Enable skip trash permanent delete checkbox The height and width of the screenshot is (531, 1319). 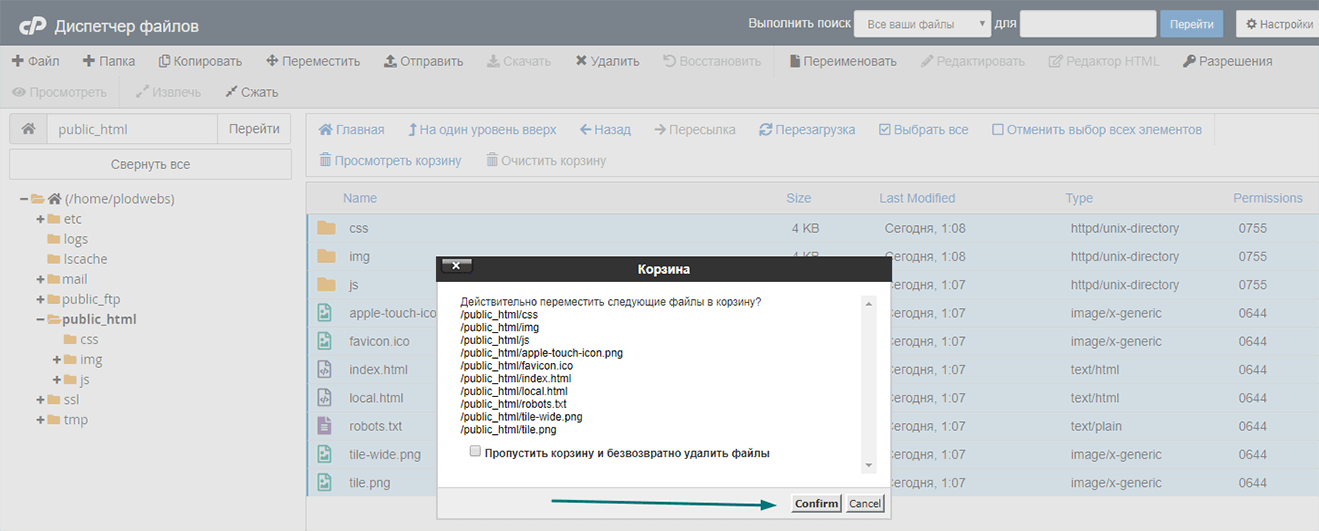coord(475,452)
